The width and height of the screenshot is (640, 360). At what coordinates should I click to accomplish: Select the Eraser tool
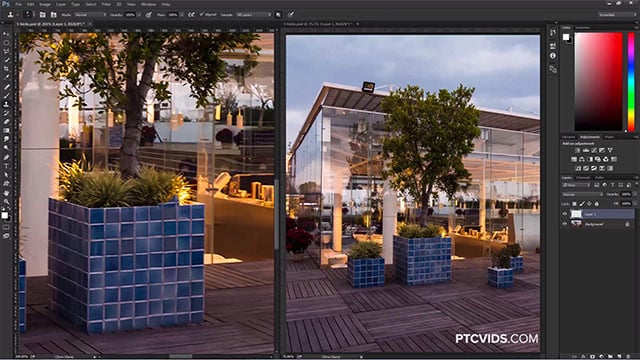tap(6, 122)
